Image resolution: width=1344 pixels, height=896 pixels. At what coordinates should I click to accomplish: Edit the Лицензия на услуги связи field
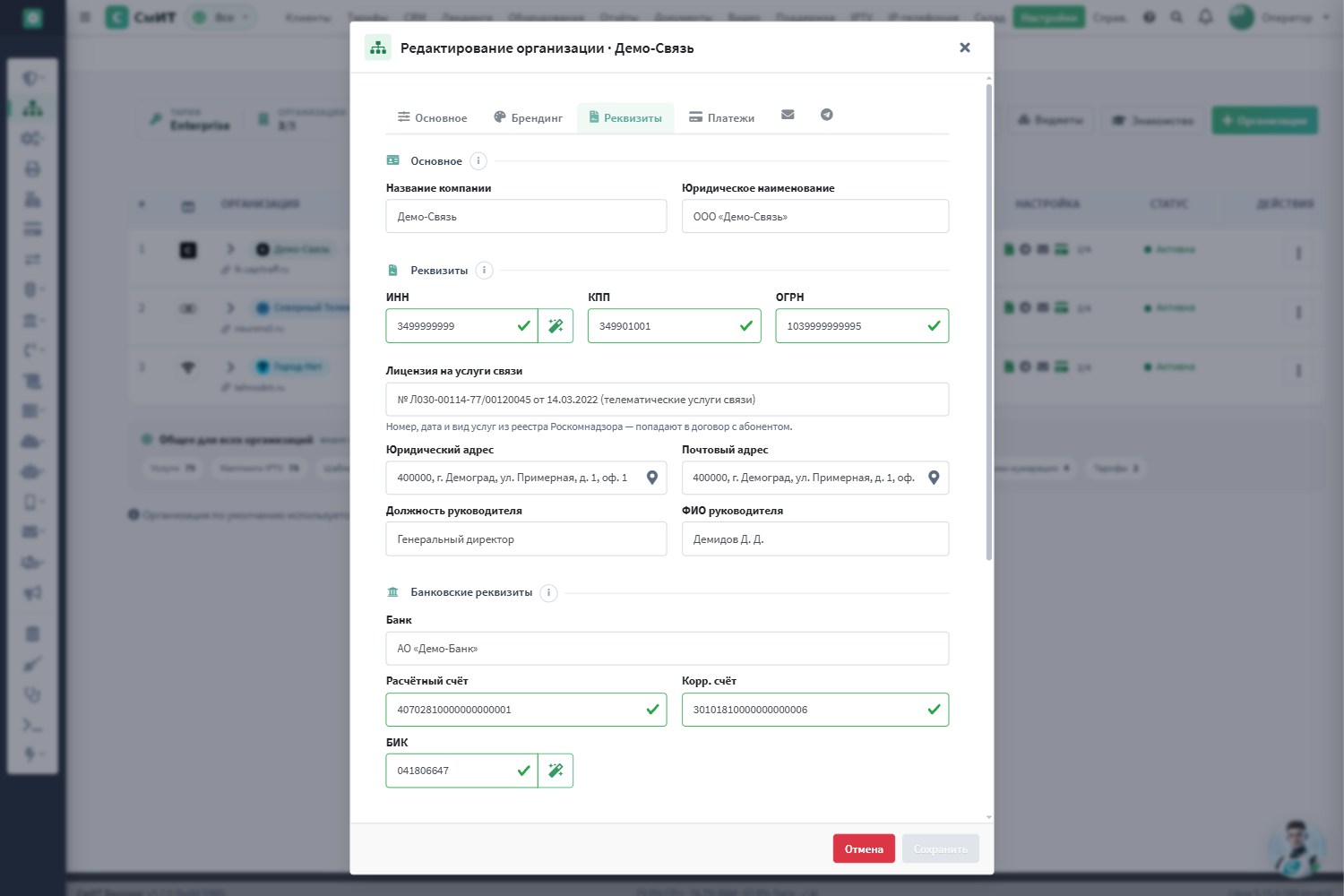pyautogui.click(x=668, y=400)
